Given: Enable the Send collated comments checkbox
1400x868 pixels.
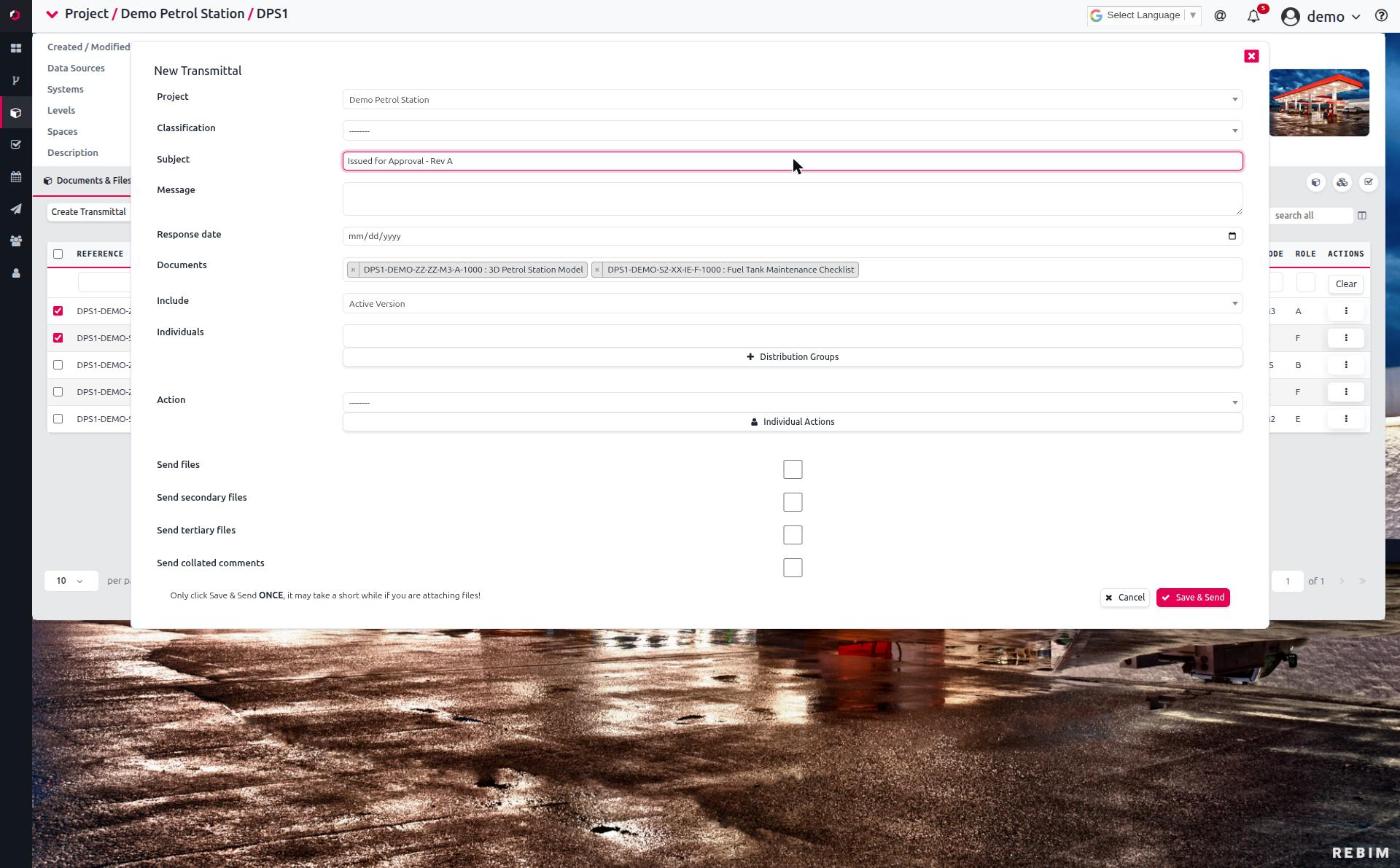Looking at the screenshot, I should [793, 568].
